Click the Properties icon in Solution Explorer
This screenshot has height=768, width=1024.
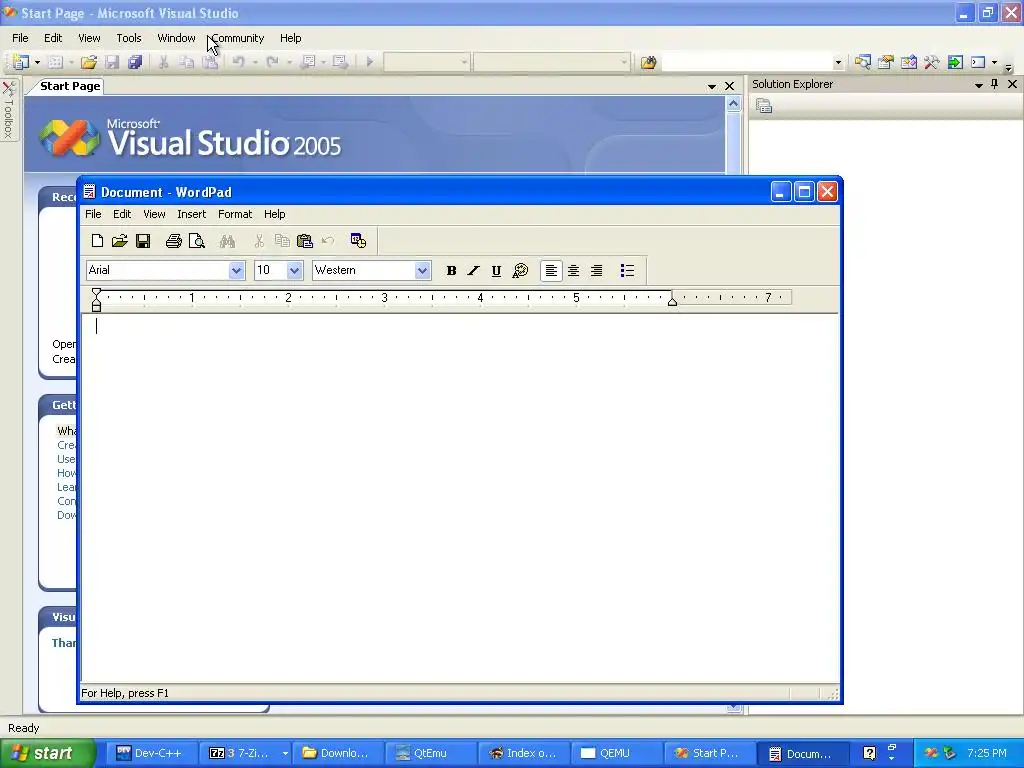point(764,106)
